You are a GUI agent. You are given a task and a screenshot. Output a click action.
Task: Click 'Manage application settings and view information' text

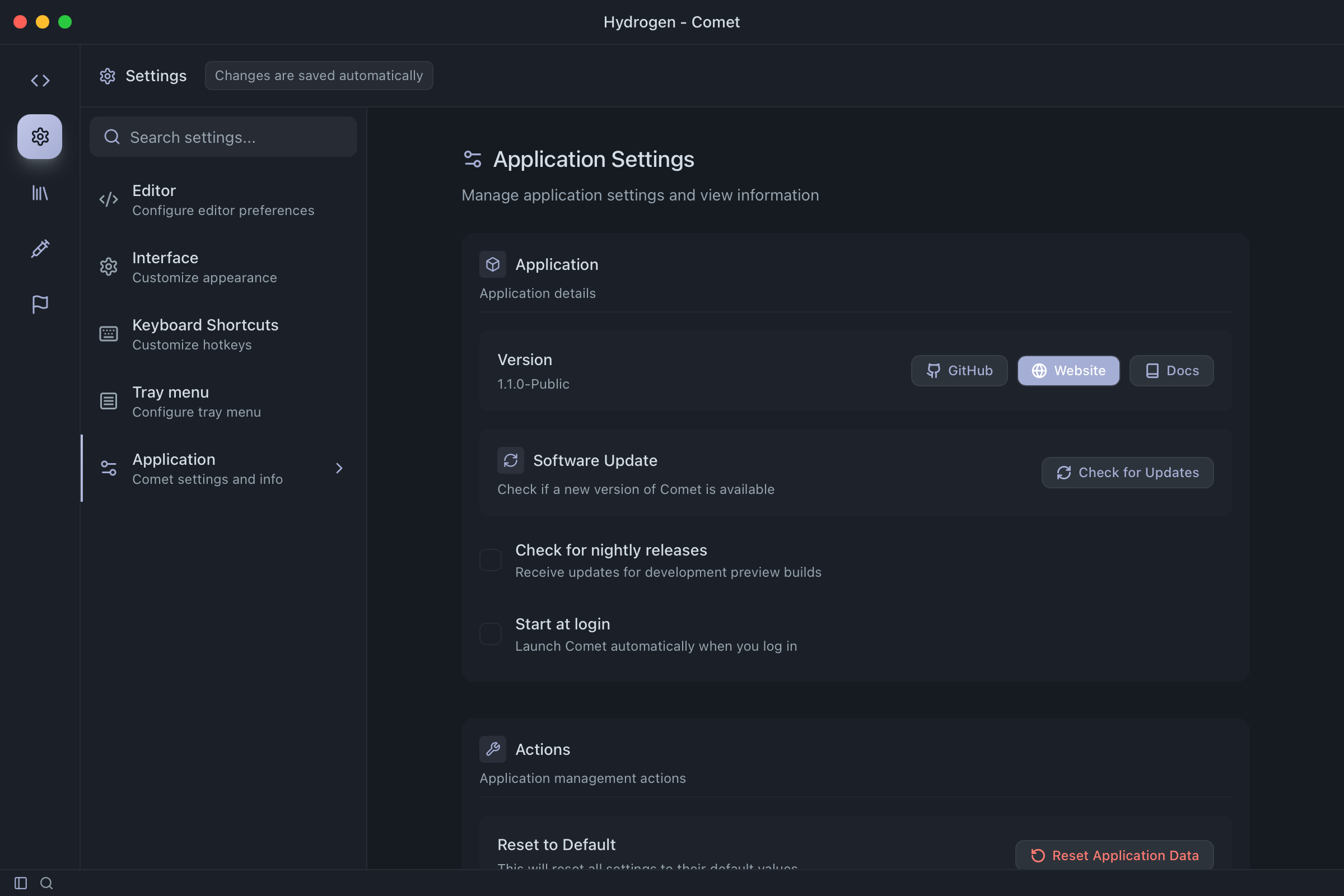pos(640,195)
